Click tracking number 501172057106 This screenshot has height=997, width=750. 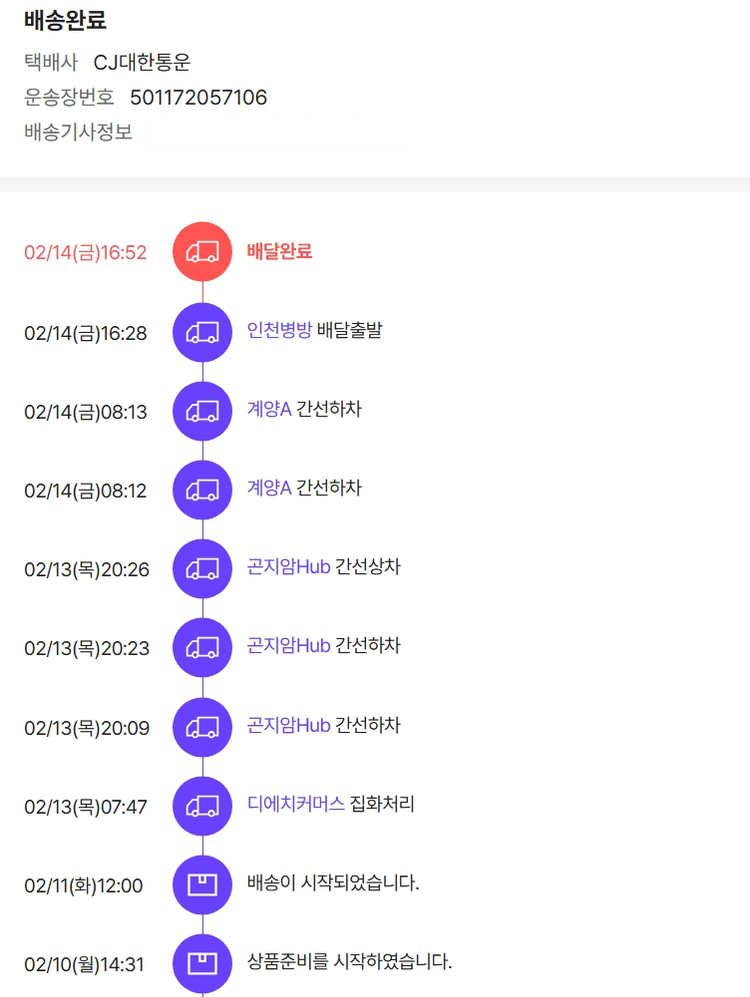[198, 97]
